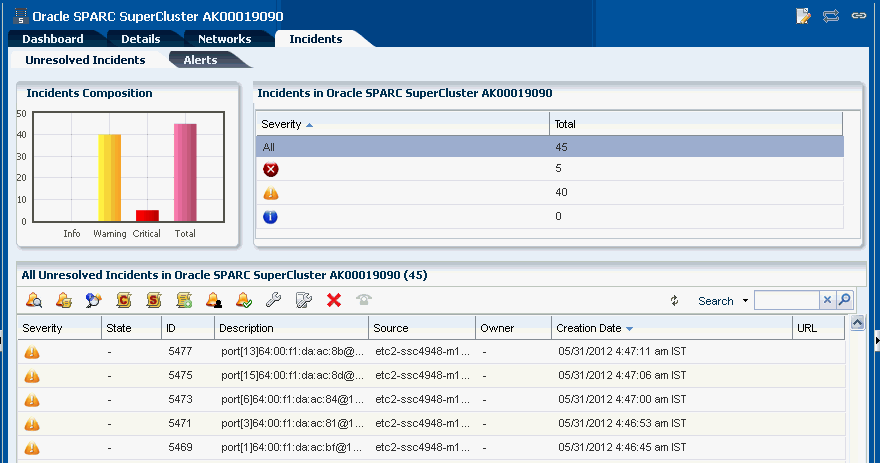Expand the right side panel arrow
The width and height of the screenshot is (880, 463).
pos(877,340)
